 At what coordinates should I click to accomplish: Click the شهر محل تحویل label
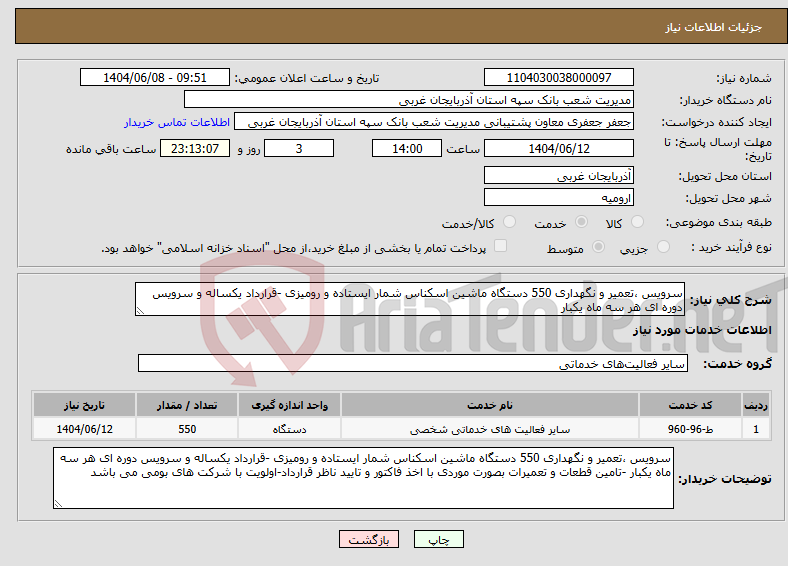pos(729,198)
